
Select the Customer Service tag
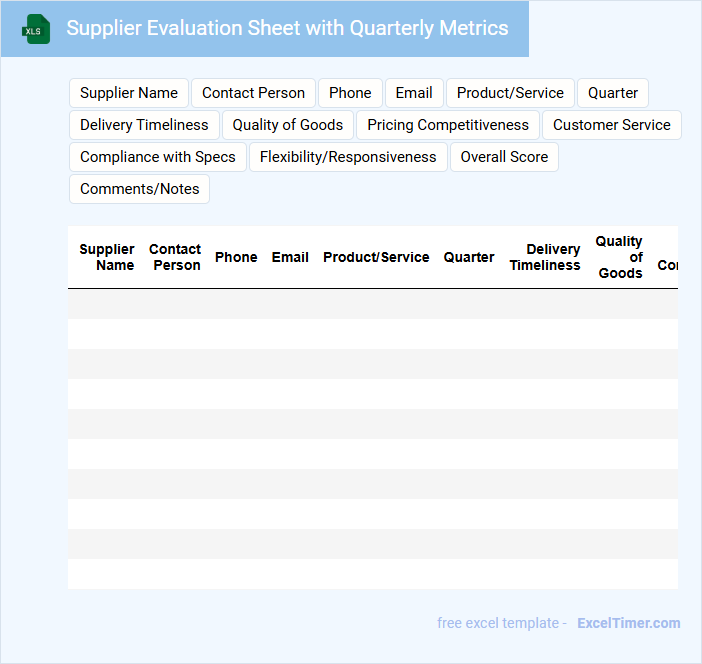[612, 125]
